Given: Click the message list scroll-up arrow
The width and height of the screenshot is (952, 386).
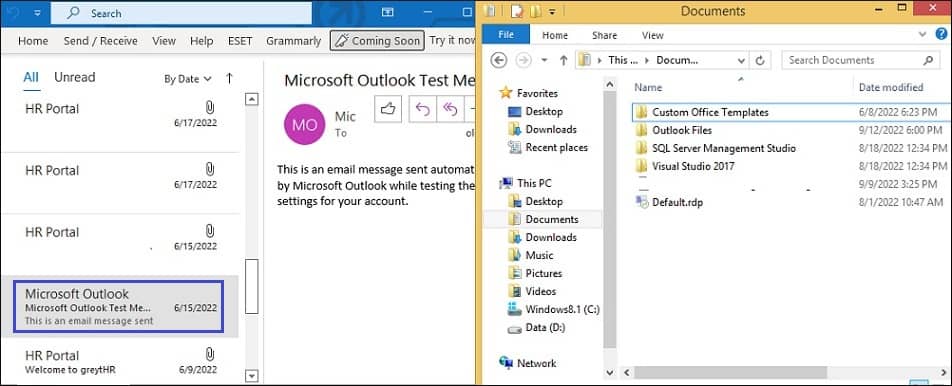Looking at the screenshot, I should coord(253,100).
